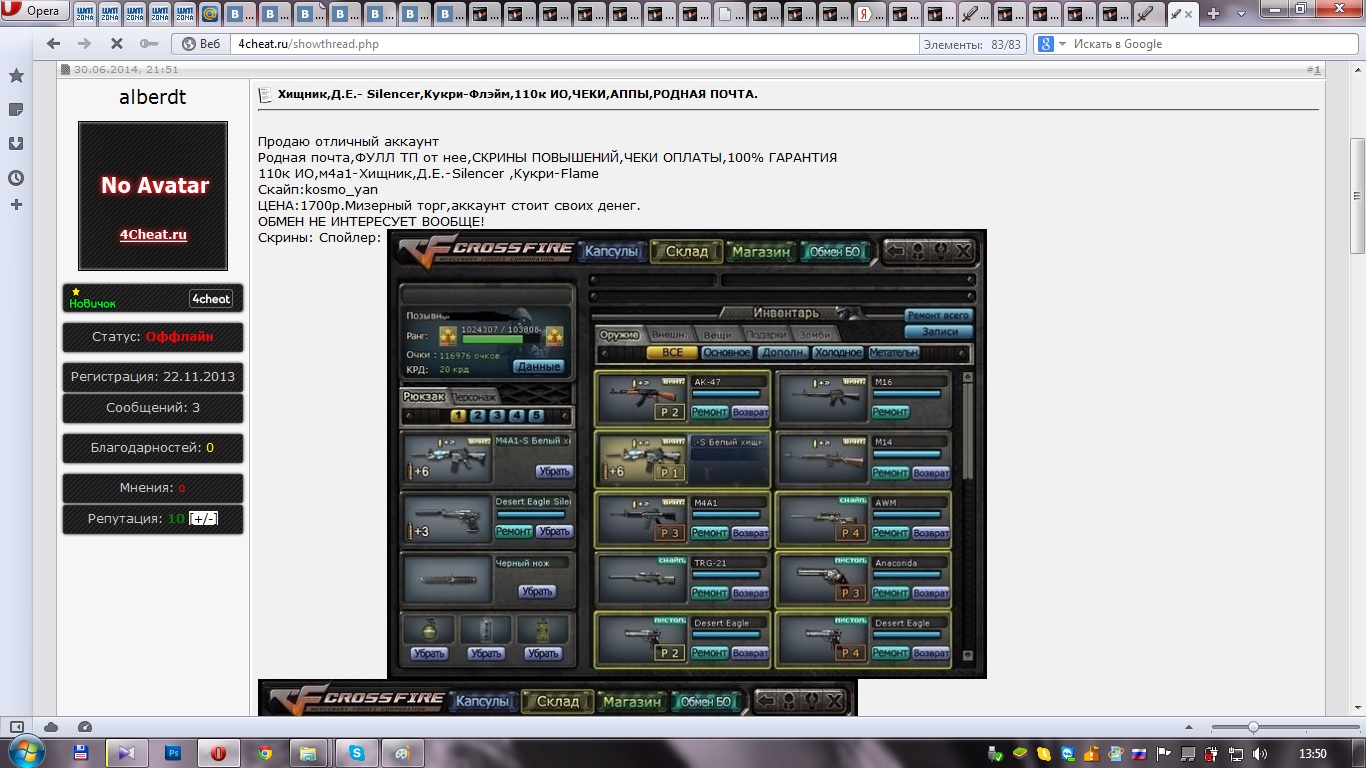
Task: Open Google Chrome from the taskbar
Action: pos(265,752)
